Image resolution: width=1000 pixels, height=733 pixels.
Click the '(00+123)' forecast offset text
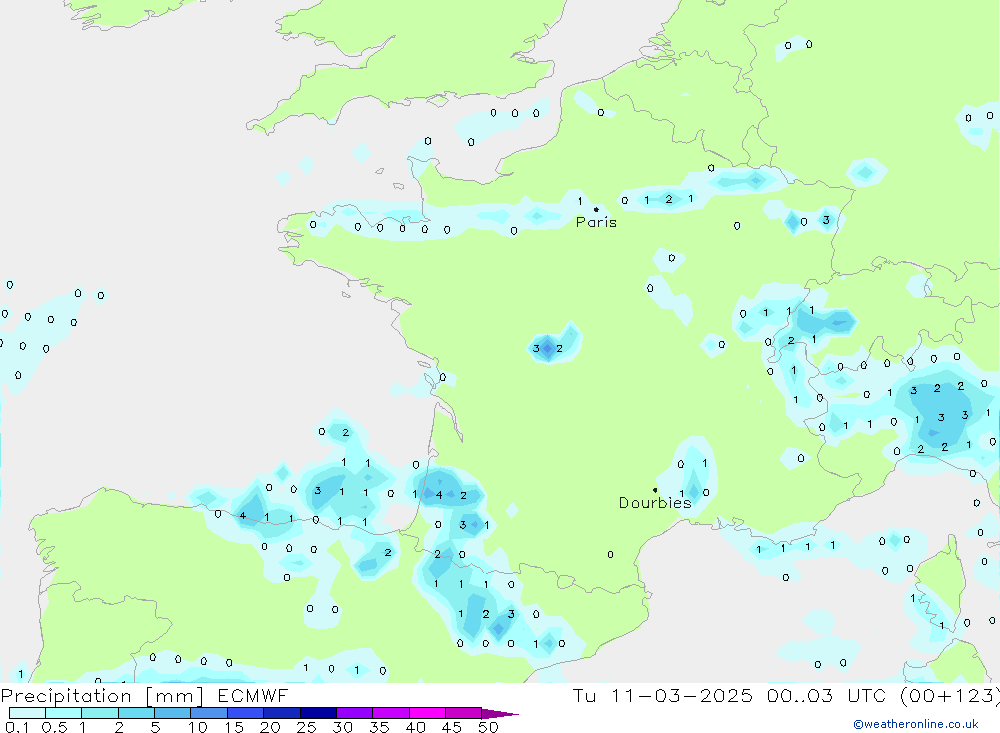[x=949, y=695]
